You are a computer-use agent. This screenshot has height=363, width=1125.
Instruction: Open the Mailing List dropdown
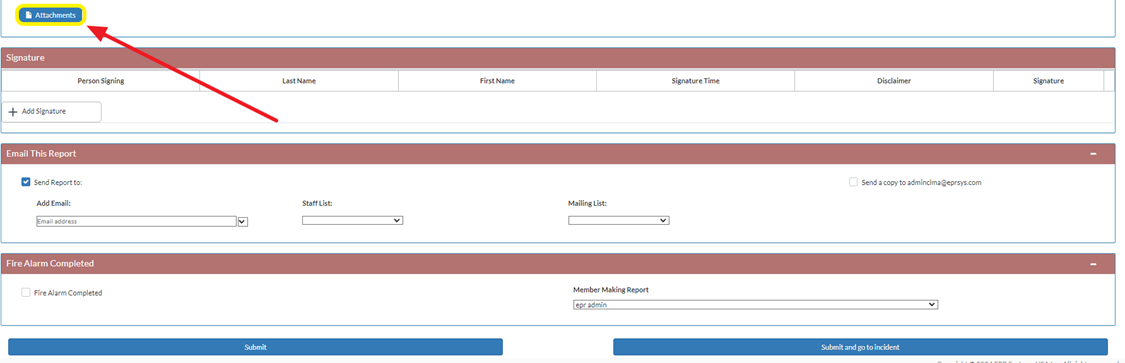click(618, 220)
